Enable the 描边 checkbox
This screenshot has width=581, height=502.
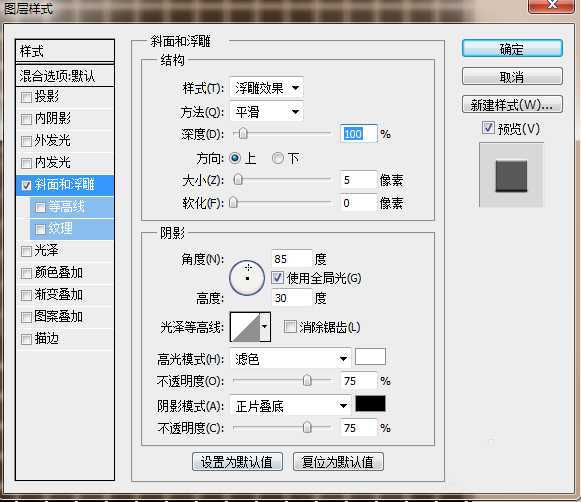[x=26, y=339]
